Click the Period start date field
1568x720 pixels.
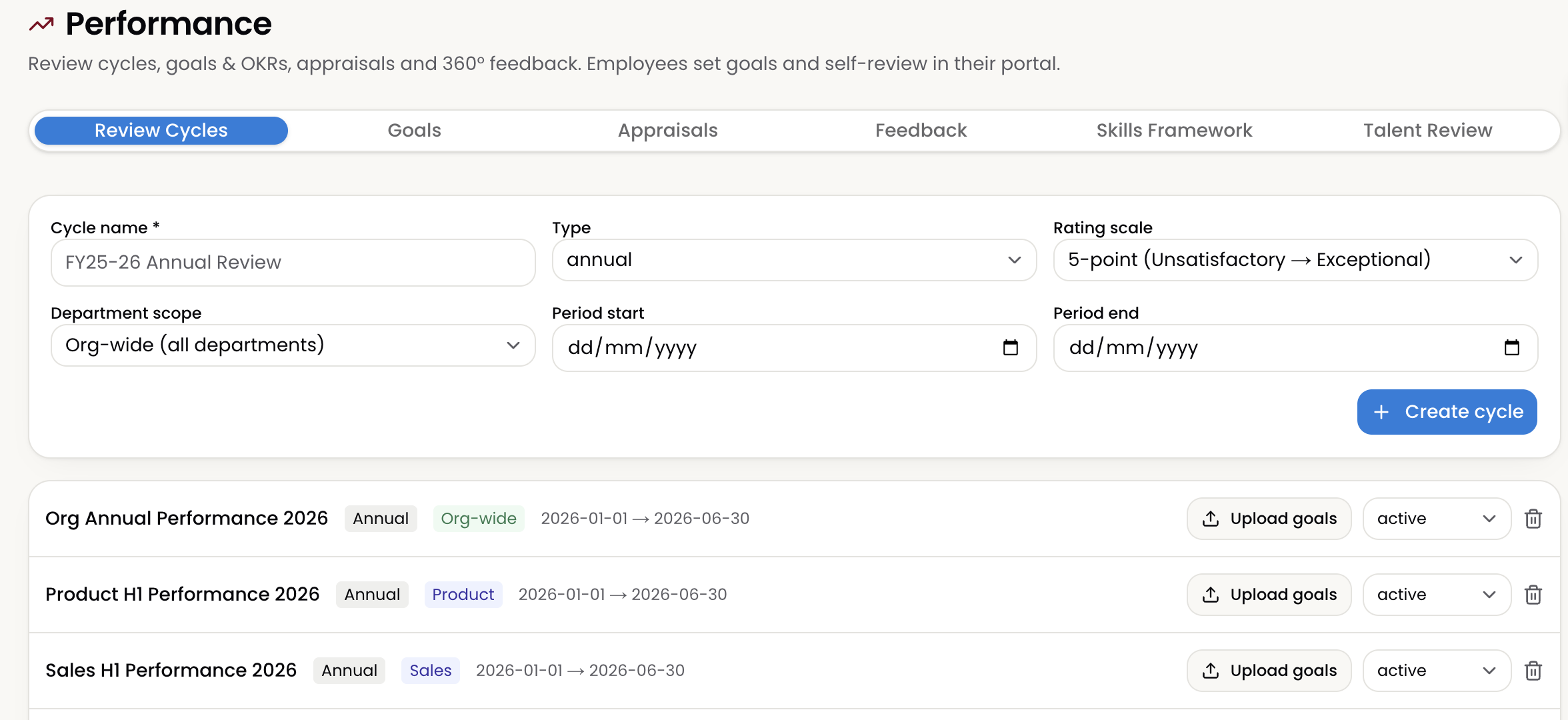[795, 348]
